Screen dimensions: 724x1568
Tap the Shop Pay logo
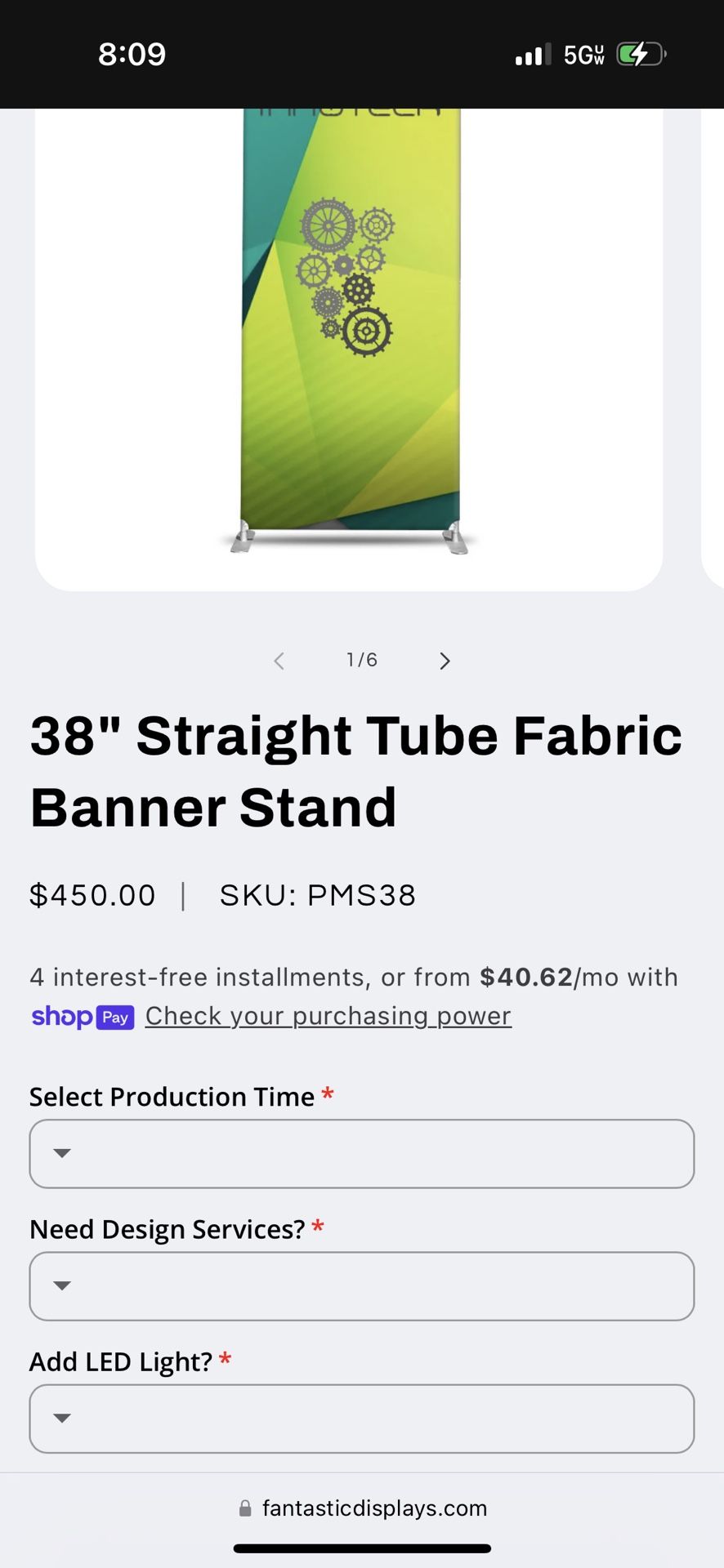tap(83, 1017)
